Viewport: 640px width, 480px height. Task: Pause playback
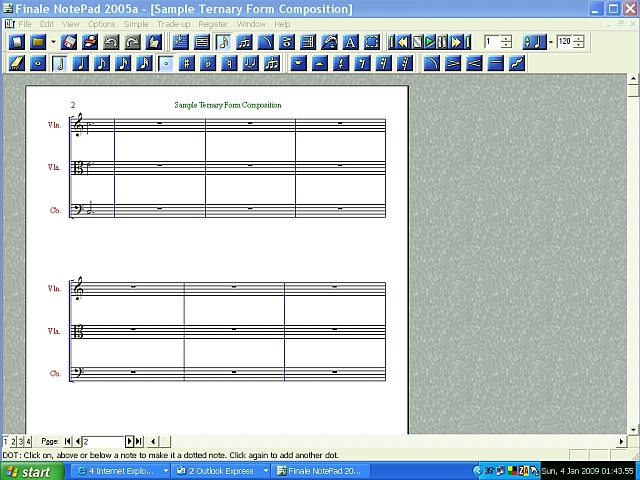coord(442,42)
